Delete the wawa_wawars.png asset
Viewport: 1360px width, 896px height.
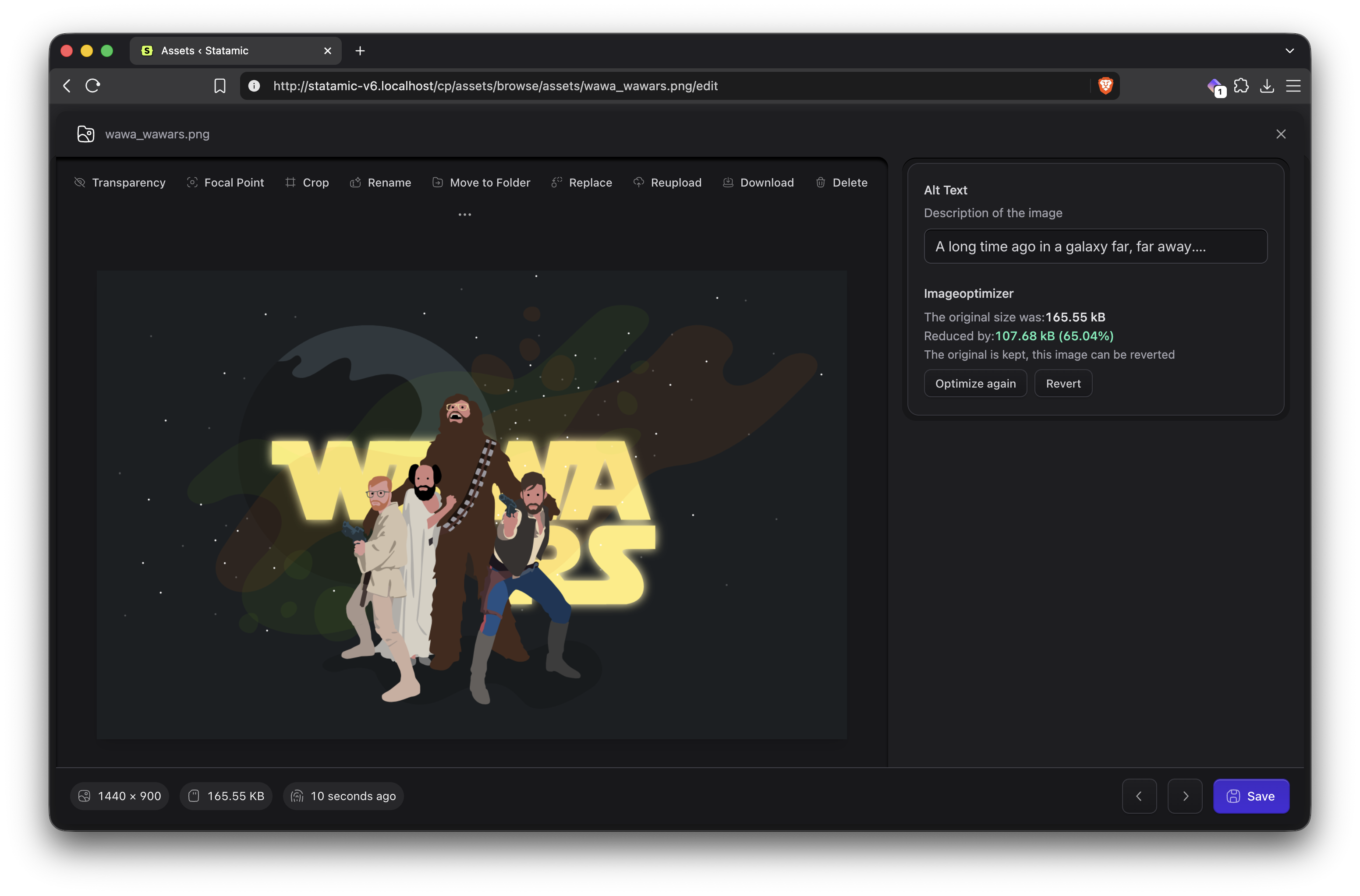842,182
